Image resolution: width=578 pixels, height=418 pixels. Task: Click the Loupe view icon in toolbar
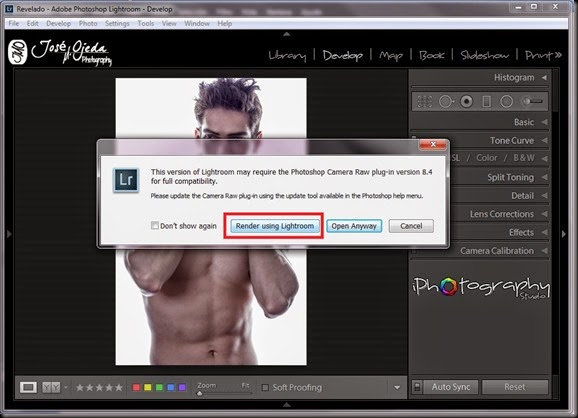[28, 387]
